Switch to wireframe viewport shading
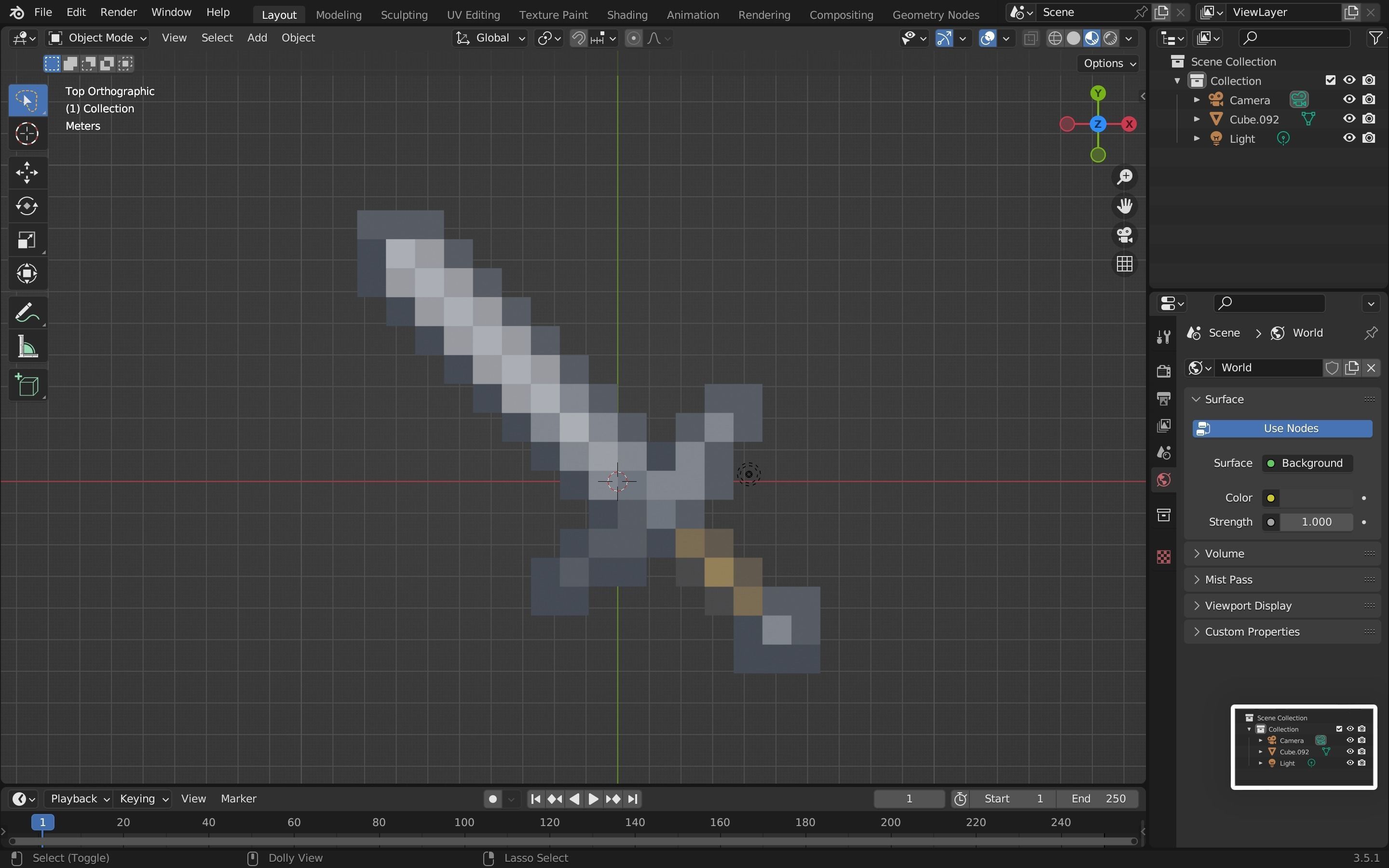1389x868 pixels. coord(1055,39)
